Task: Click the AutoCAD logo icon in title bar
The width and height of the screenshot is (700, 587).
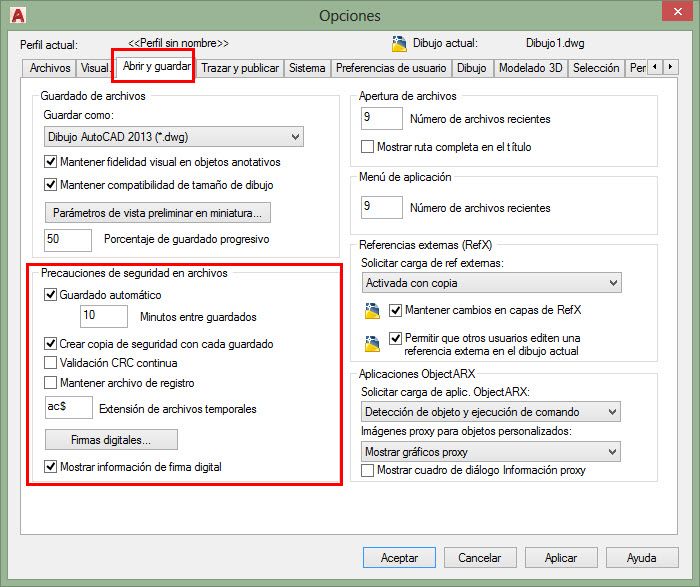Action: 18,15
